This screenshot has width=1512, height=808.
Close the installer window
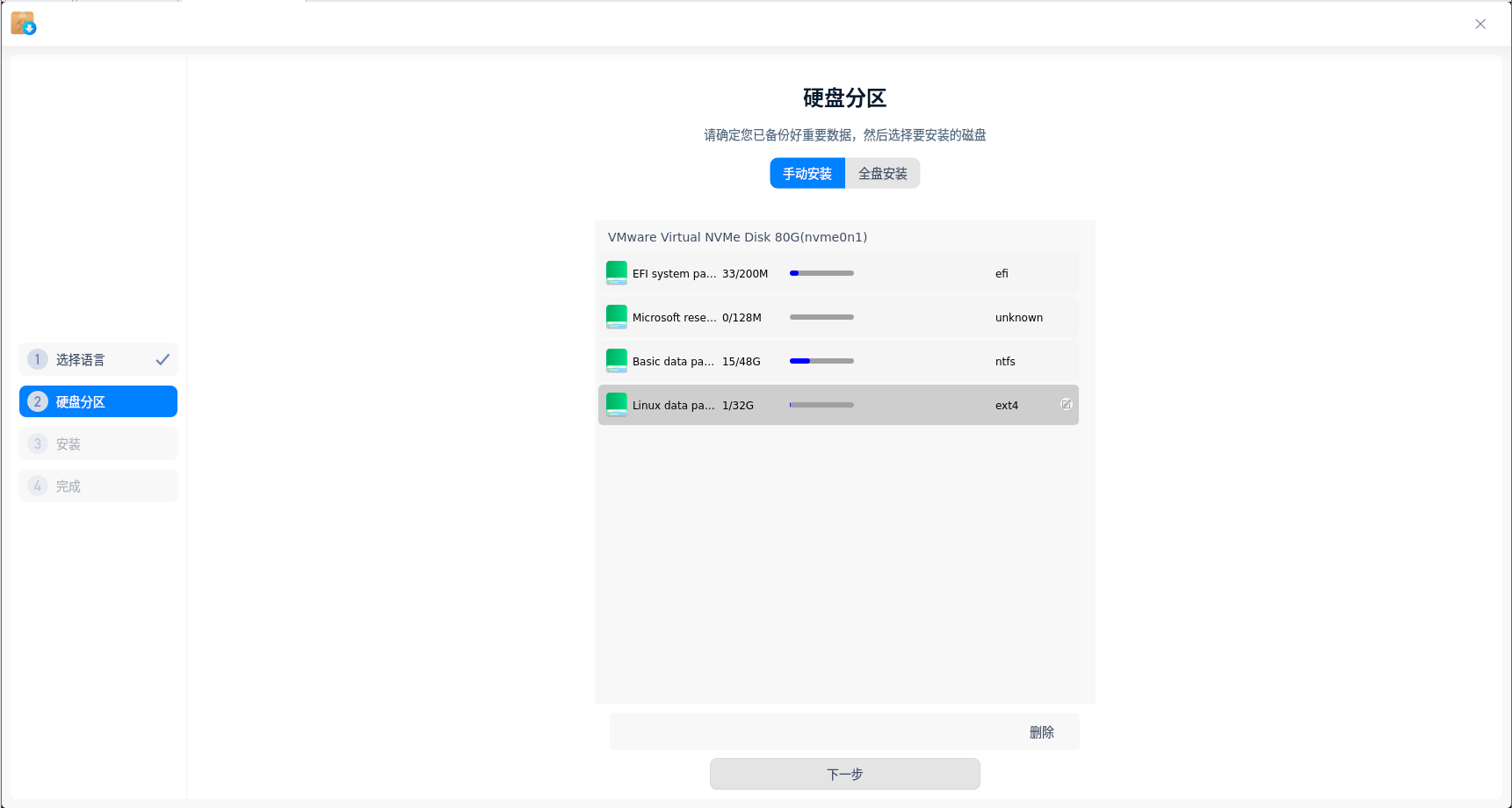point(1480,24)
